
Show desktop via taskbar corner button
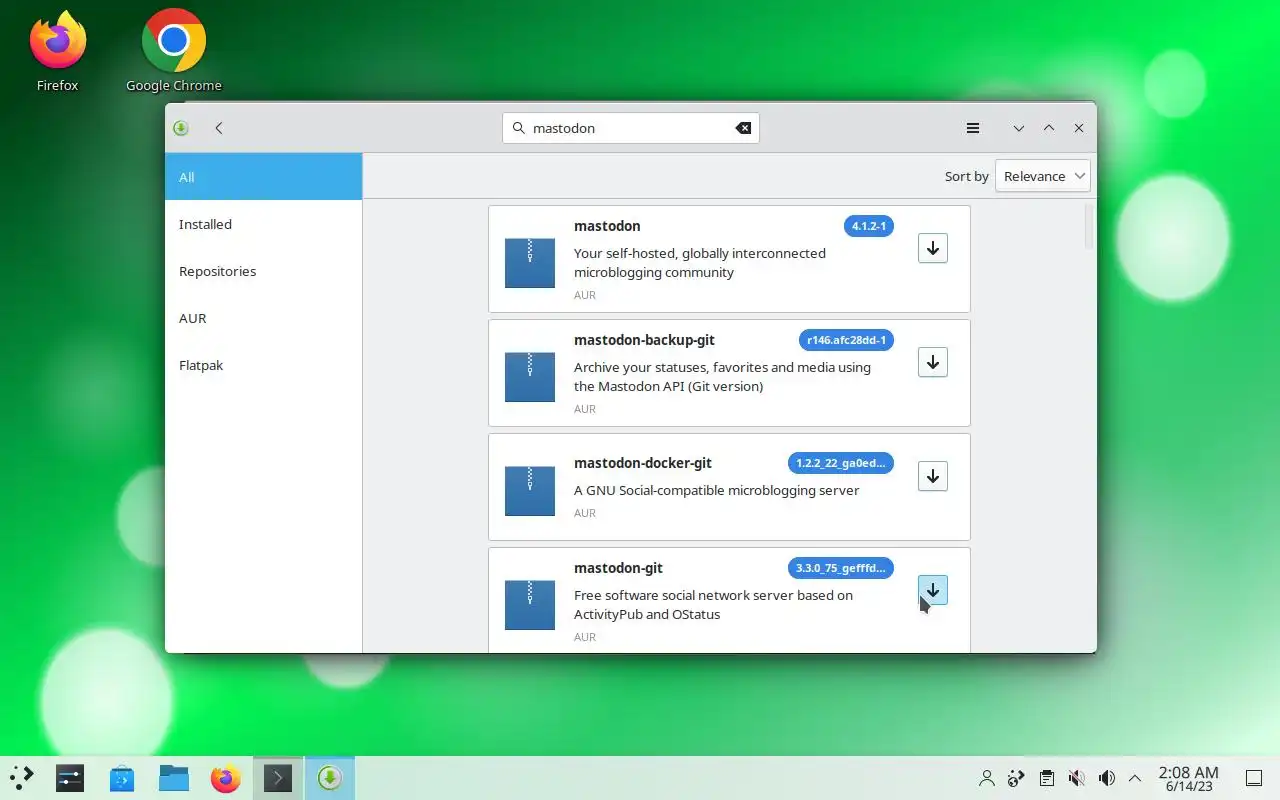1254,778
